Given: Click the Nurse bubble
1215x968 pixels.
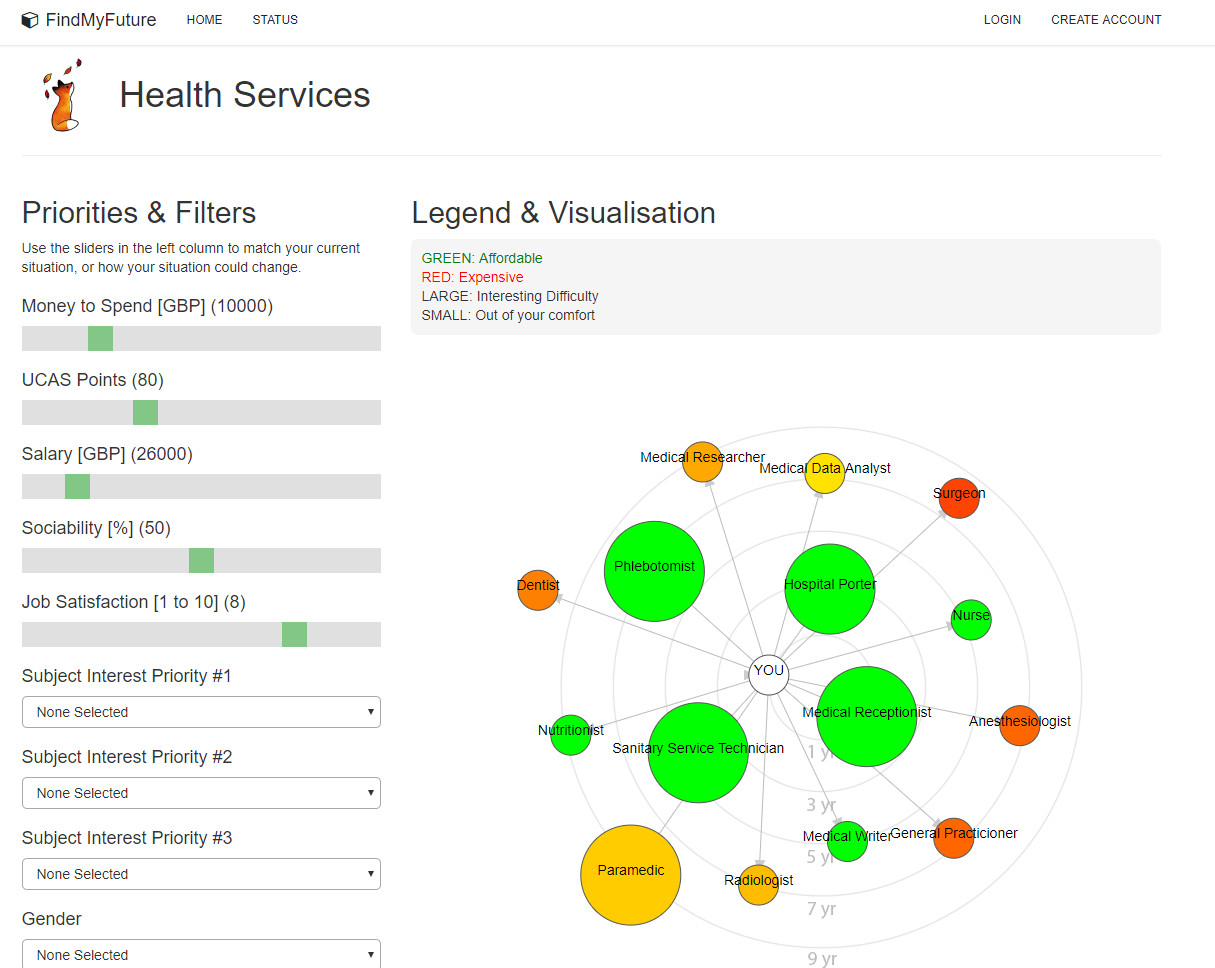Looking at the screenshot, I should coord(971,619).
